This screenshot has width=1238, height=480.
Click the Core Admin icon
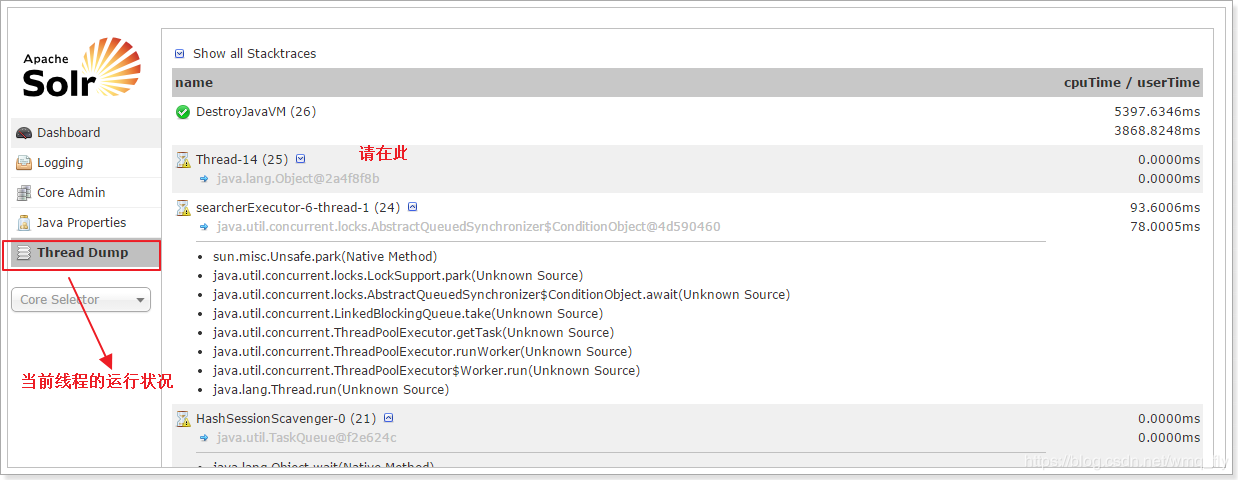tap(24, 193)
